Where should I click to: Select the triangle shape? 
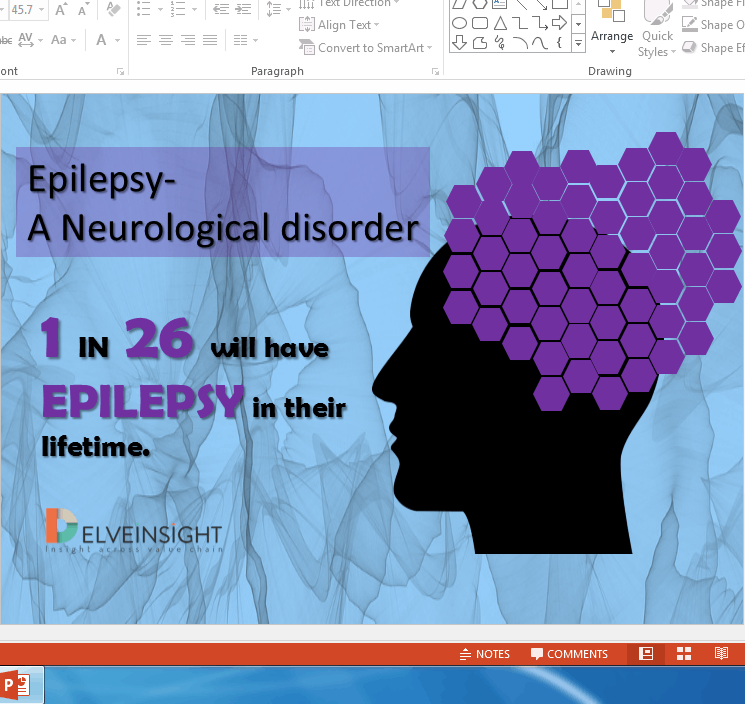[500, 23]
